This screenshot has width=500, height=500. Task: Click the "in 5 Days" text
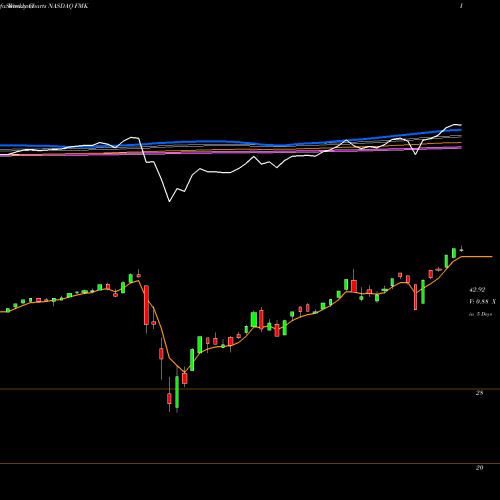coord(480,314)
